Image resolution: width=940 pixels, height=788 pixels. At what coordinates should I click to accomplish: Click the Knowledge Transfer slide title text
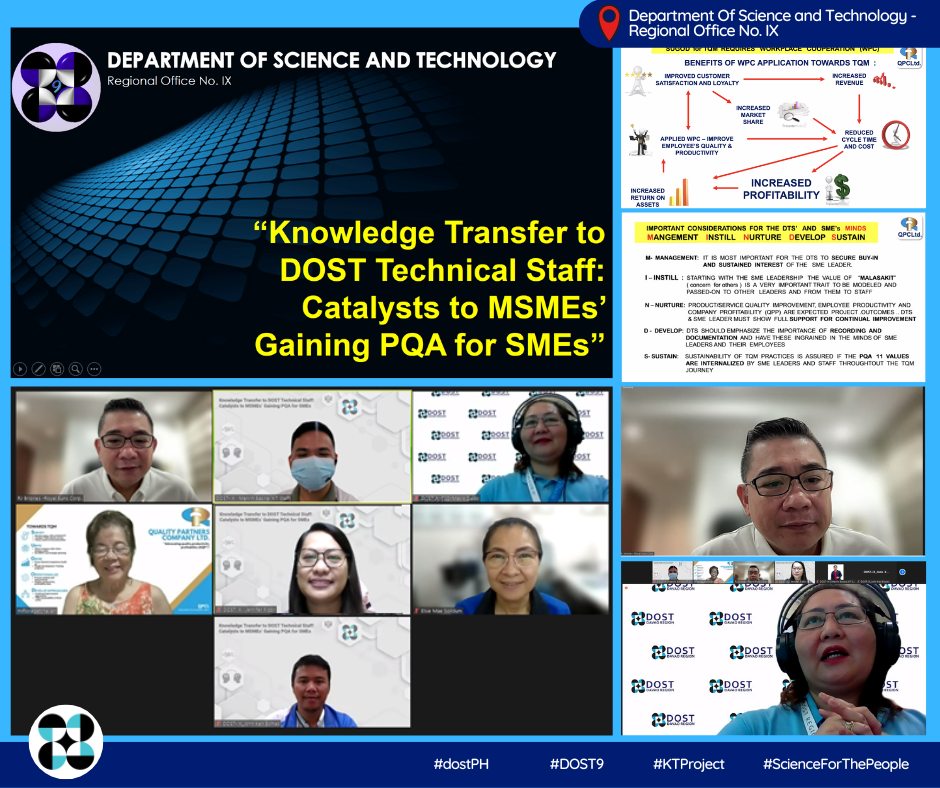pyautogui.click(x=429, y=289)
